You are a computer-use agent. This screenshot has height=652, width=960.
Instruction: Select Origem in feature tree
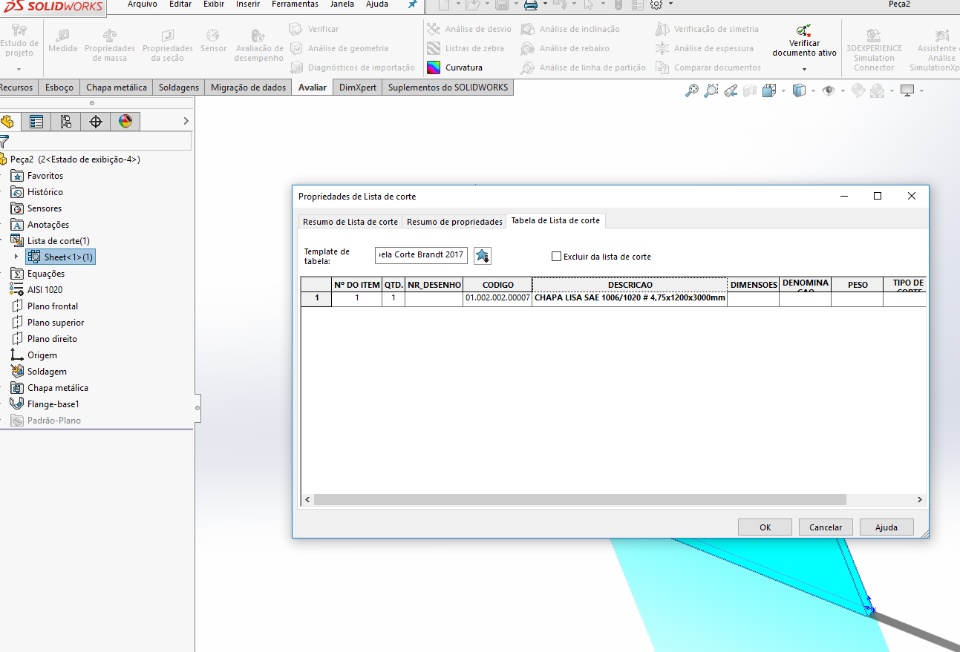34,355
